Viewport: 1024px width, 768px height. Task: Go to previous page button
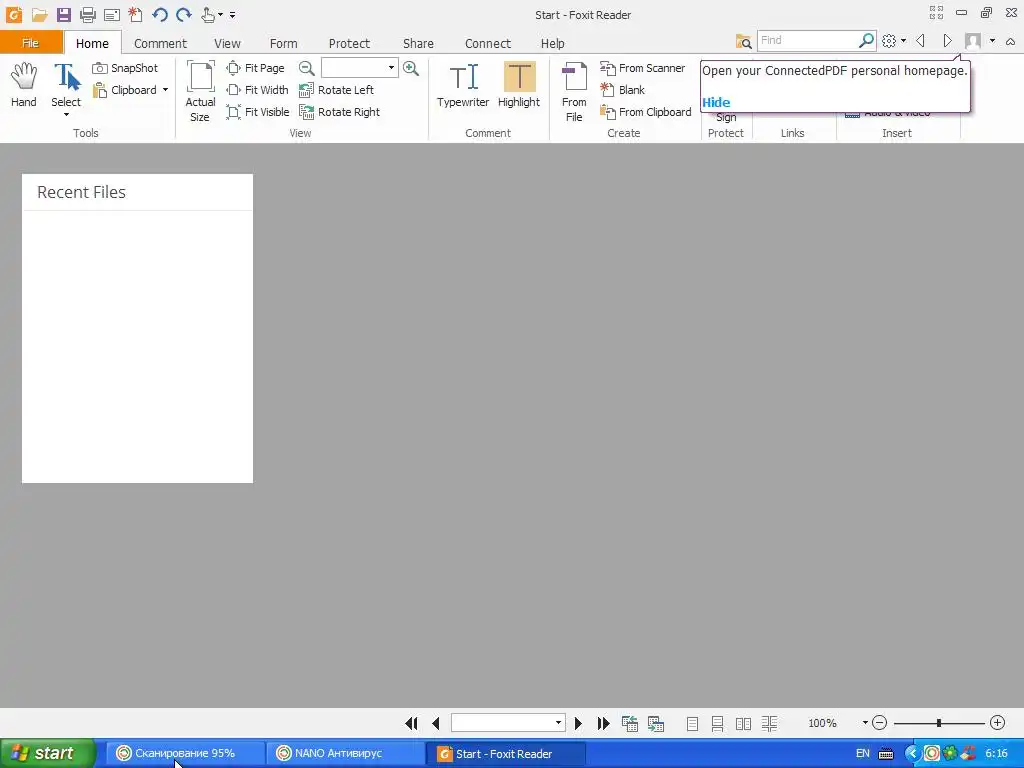point(436,723)
